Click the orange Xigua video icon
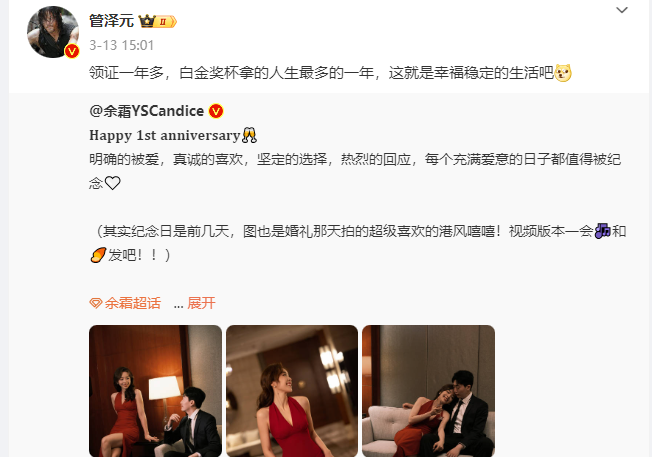The width and height of the screenshot is (652, 457). (x=98, y=255)
